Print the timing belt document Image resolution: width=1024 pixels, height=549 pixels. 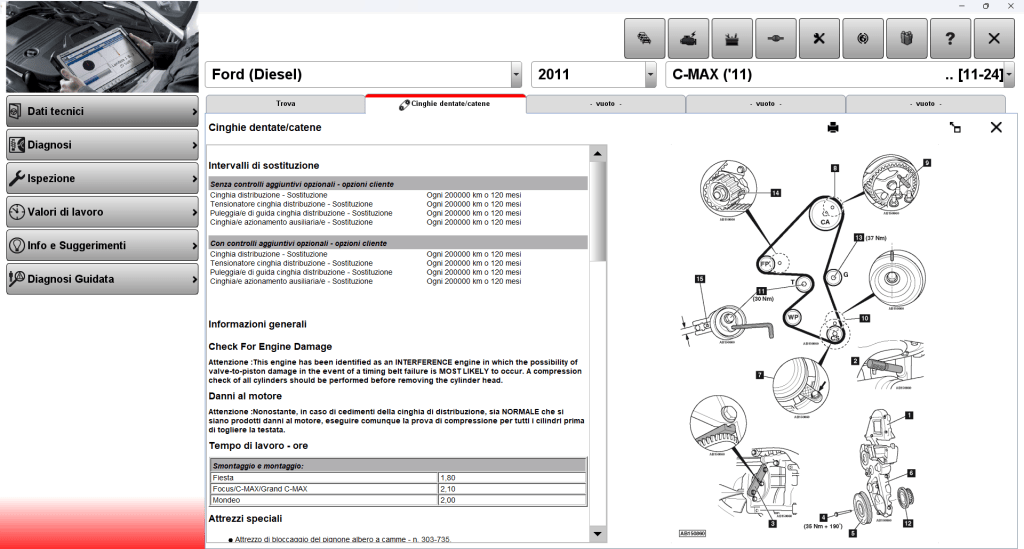tap(833, 128)
